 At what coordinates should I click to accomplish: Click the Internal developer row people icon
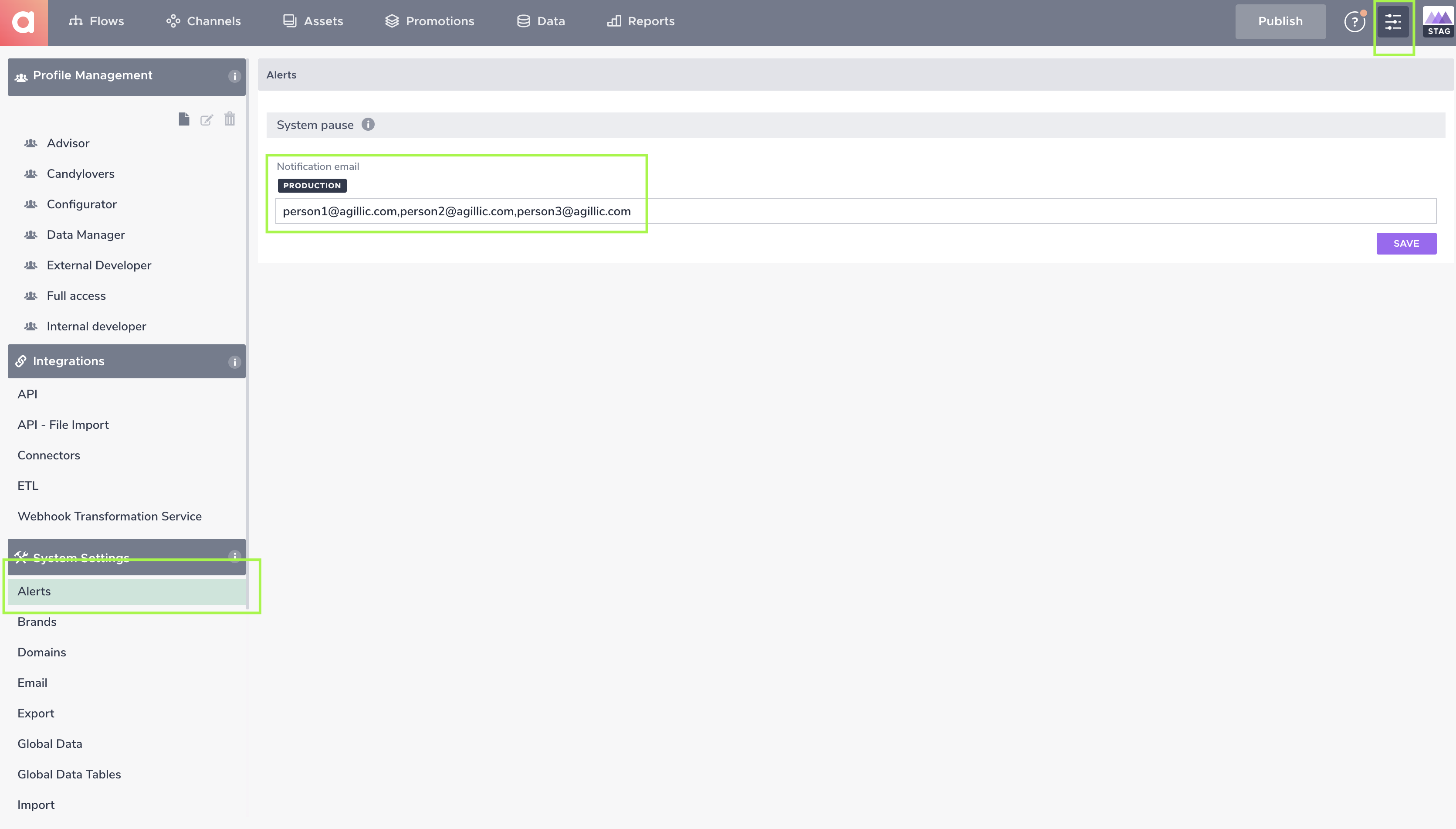[x=31, y=326]
